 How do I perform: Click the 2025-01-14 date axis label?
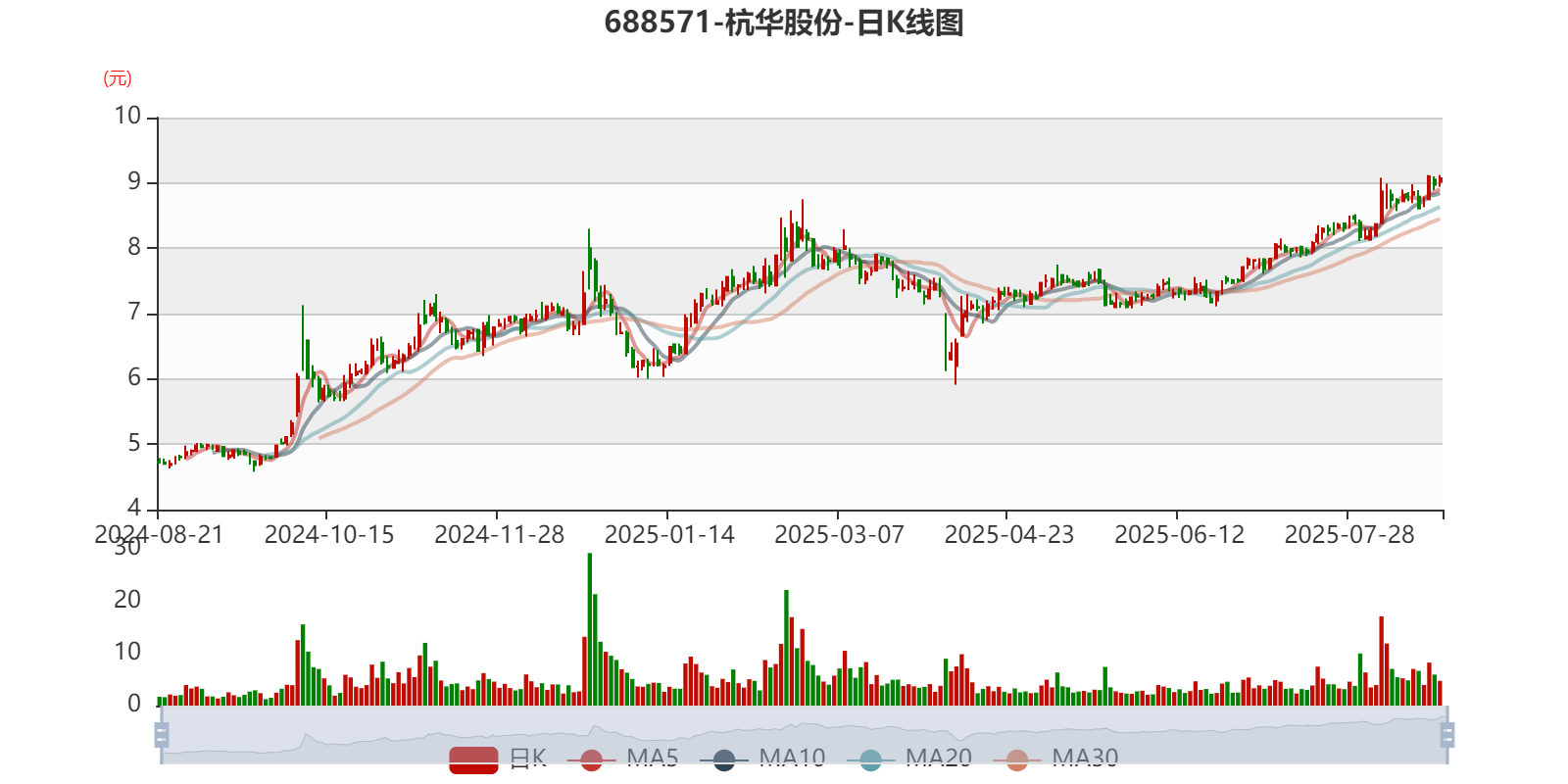point(669,535)
